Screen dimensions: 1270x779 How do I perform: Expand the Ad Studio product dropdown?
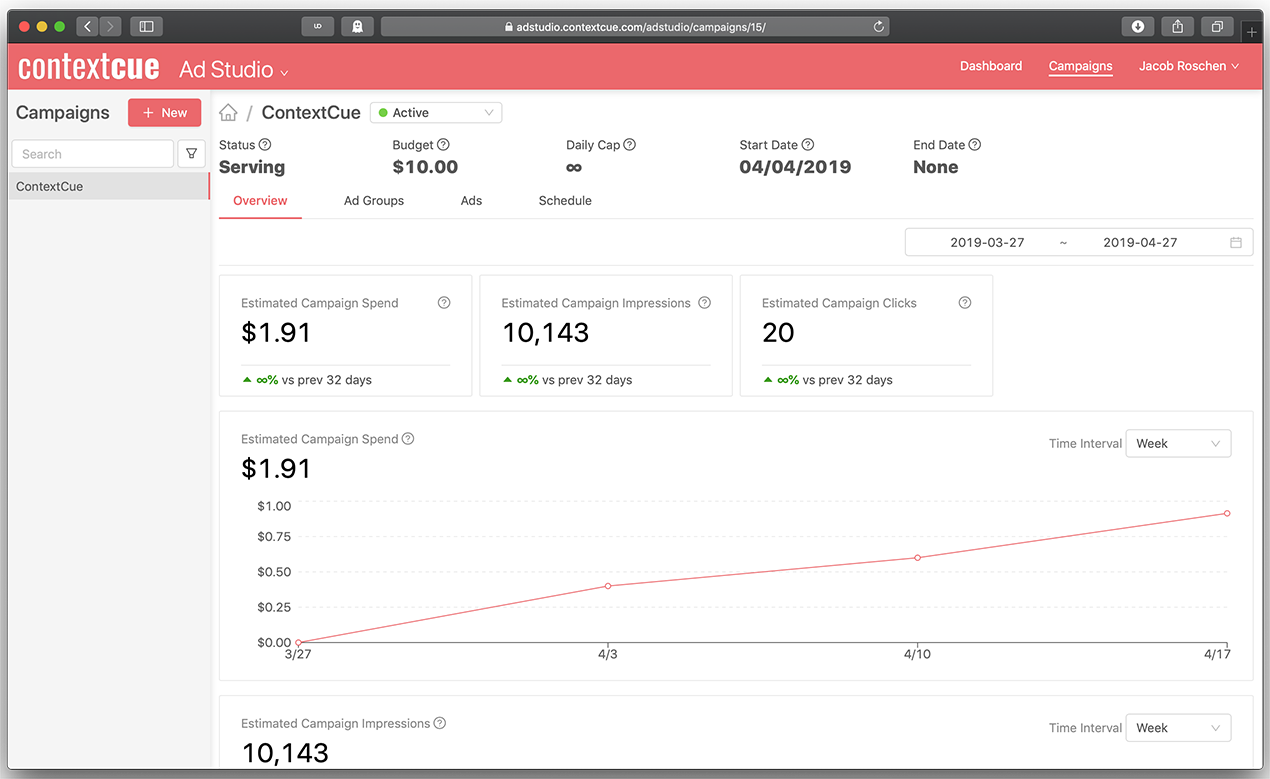234,69
